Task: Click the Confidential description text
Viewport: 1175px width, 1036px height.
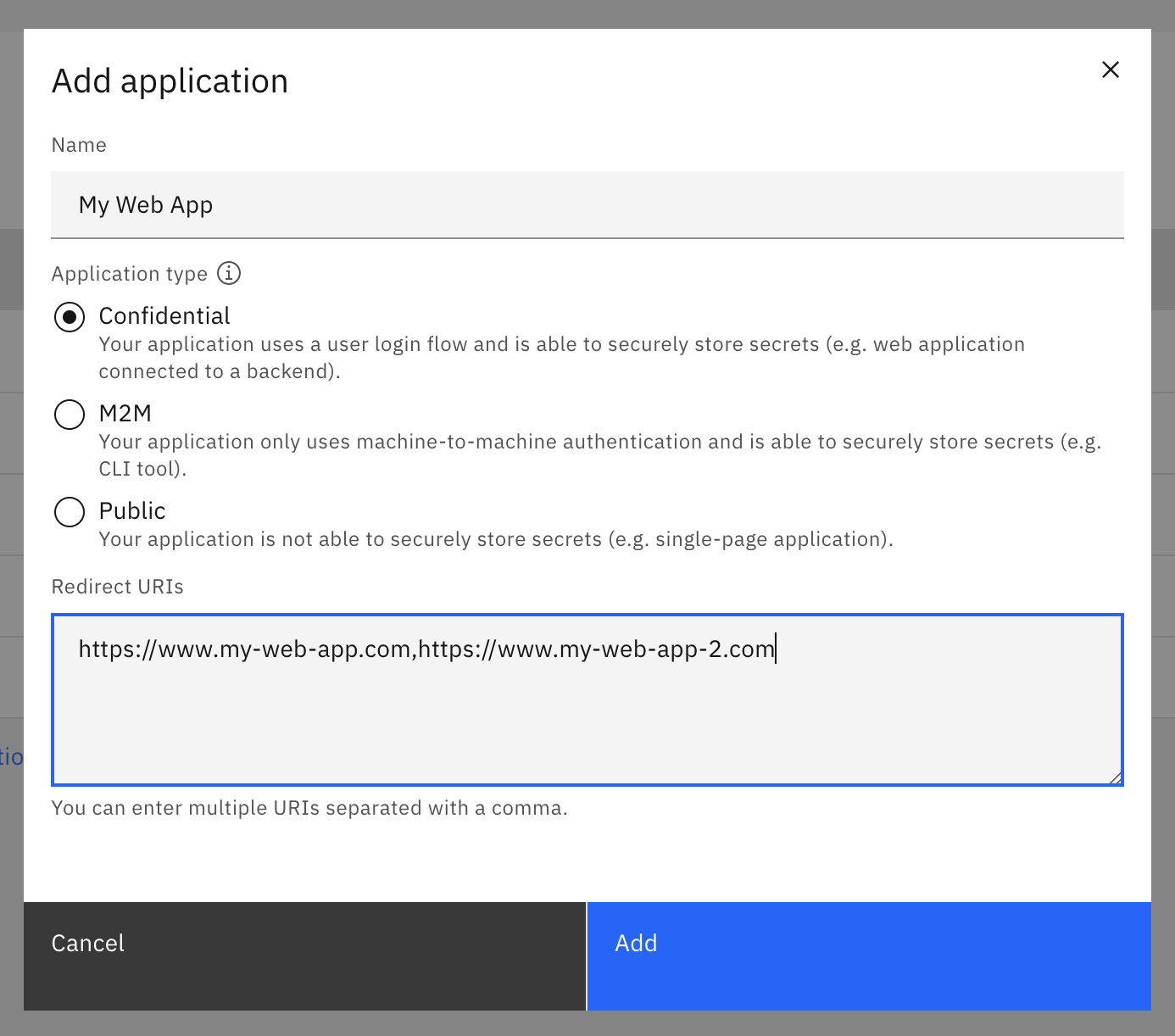Action: pyautogui.click(x=561, y=357)
